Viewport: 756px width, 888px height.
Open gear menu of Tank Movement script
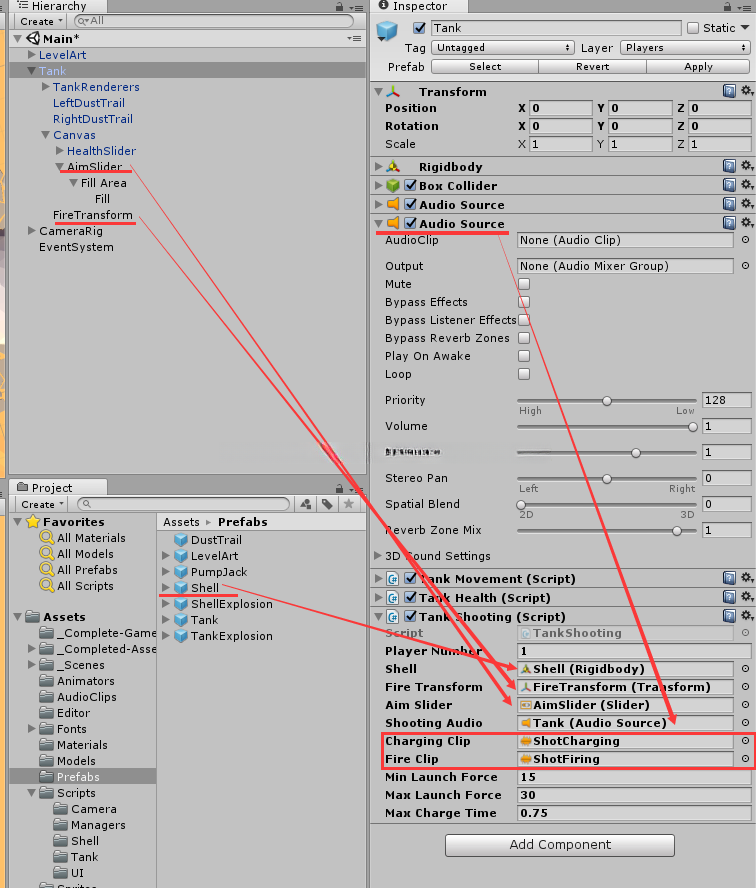(x=747, y=578)
